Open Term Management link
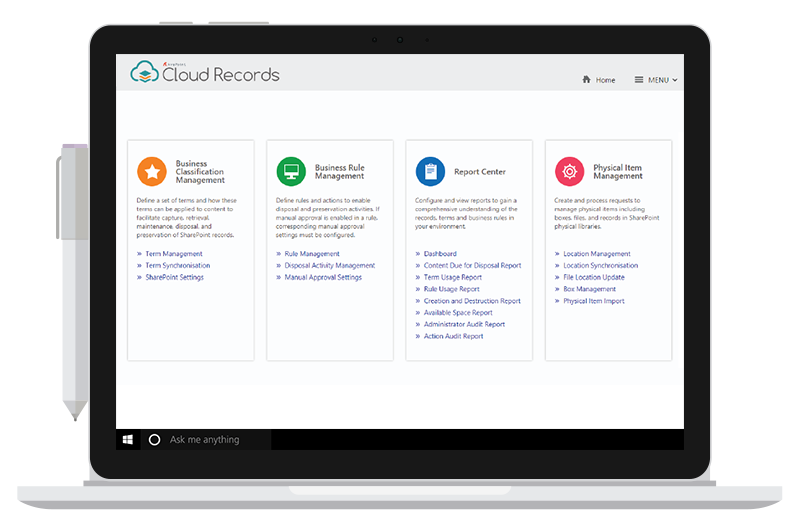The width and height of the screenshot is (800, 529). (174, 254)
